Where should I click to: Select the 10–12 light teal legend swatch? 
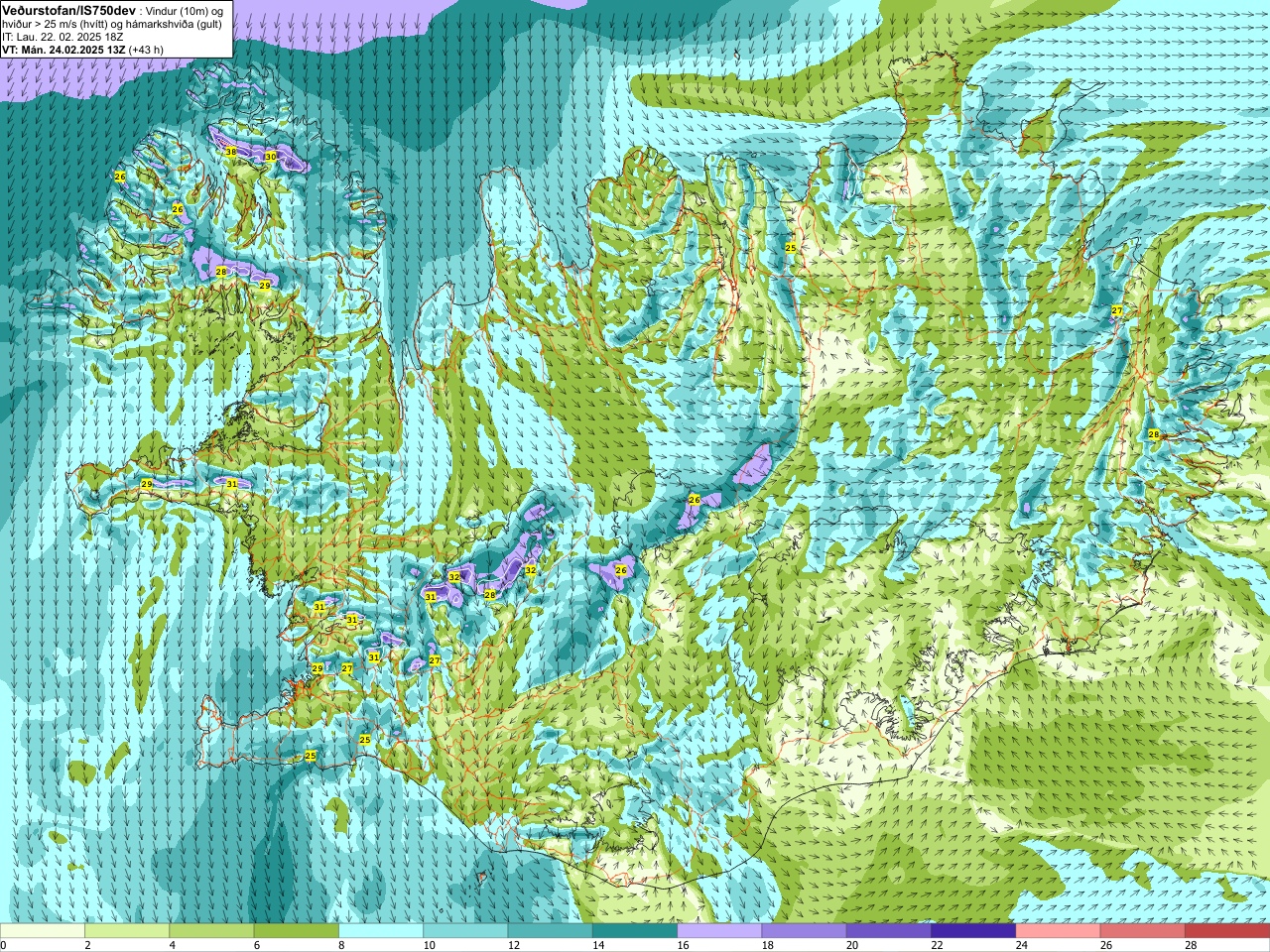click(465, 931)
